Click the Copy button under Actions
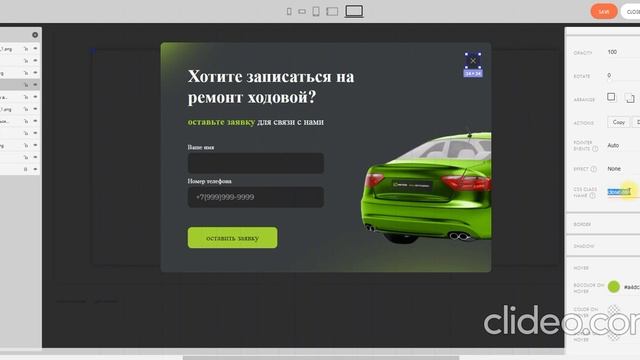The height and width of the screenshot is (360, 640). coord(619,122)
